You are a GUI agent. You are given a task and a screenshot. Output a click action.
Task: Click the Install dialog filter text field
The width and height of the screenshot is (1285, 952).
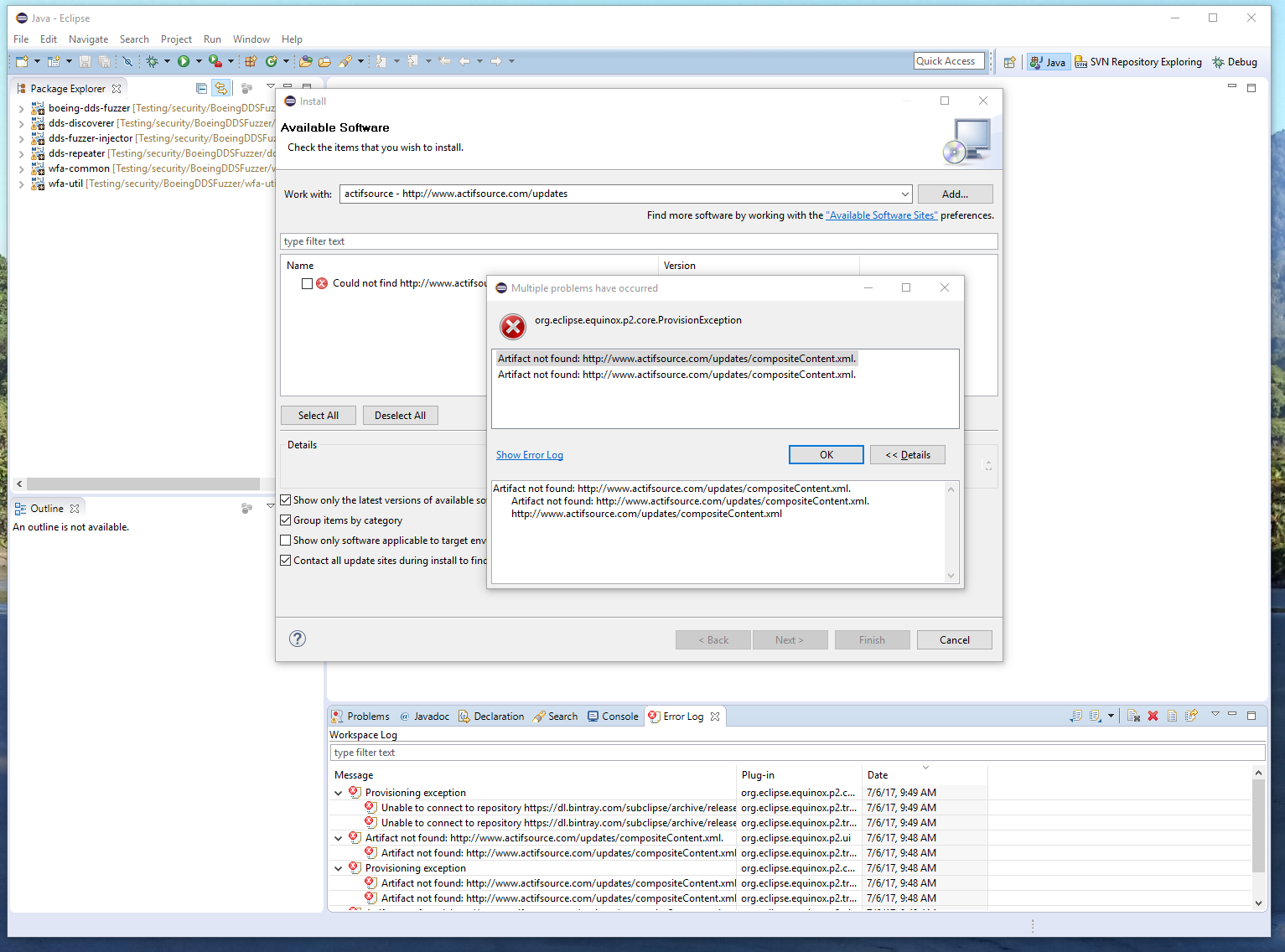pos(639,241)
